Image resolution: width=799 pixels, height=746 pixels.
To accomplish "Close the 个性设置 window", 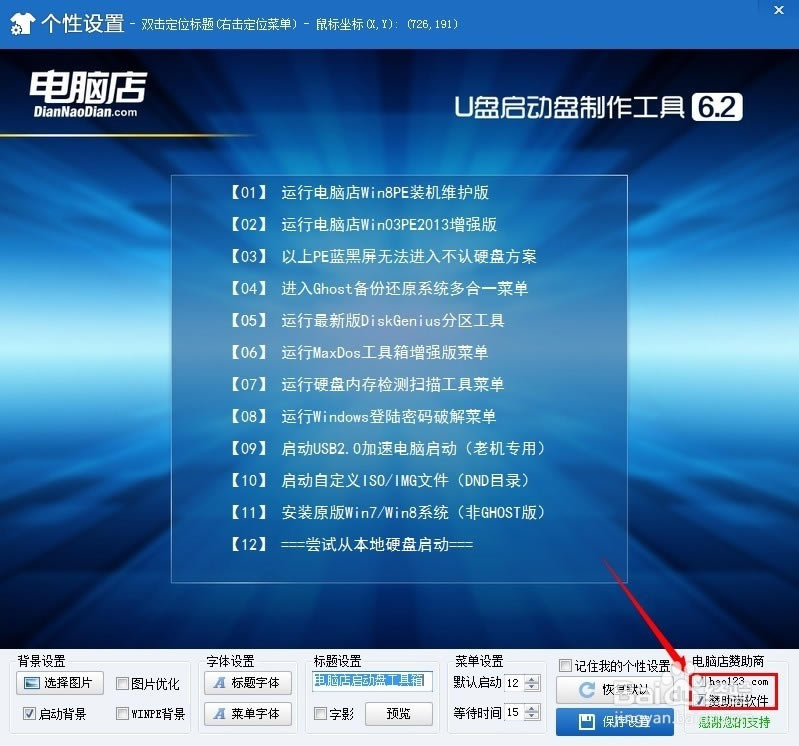I will point(779,10).
